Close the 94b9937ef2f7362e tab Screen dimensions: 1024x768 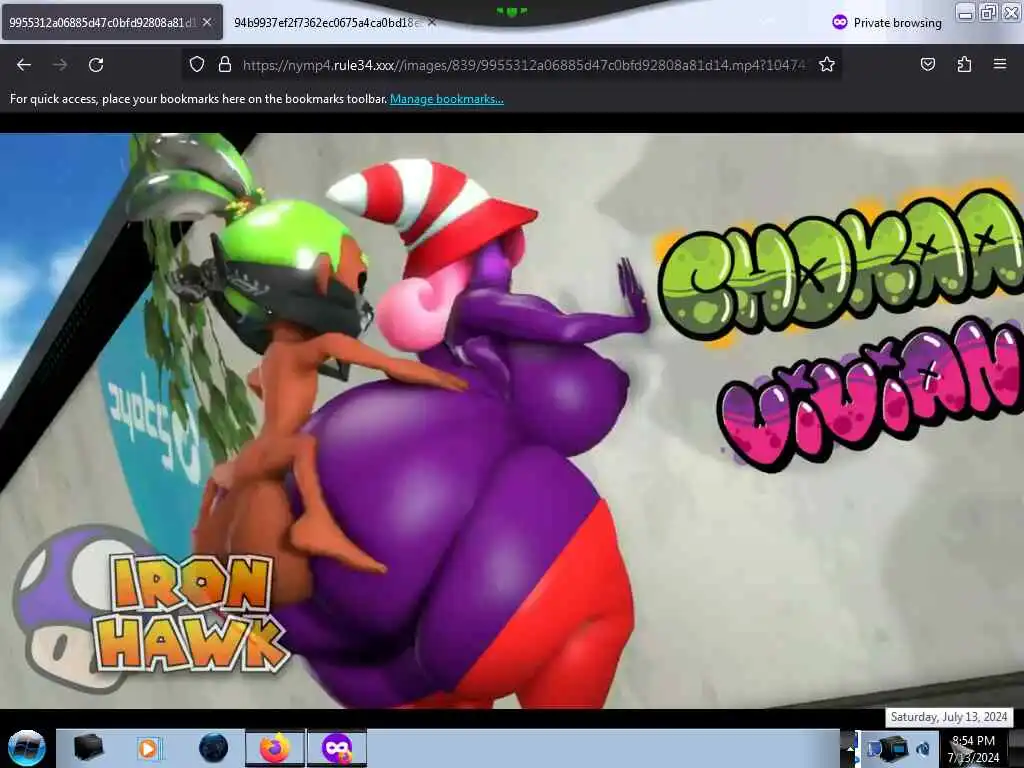[x=432, y=22]
